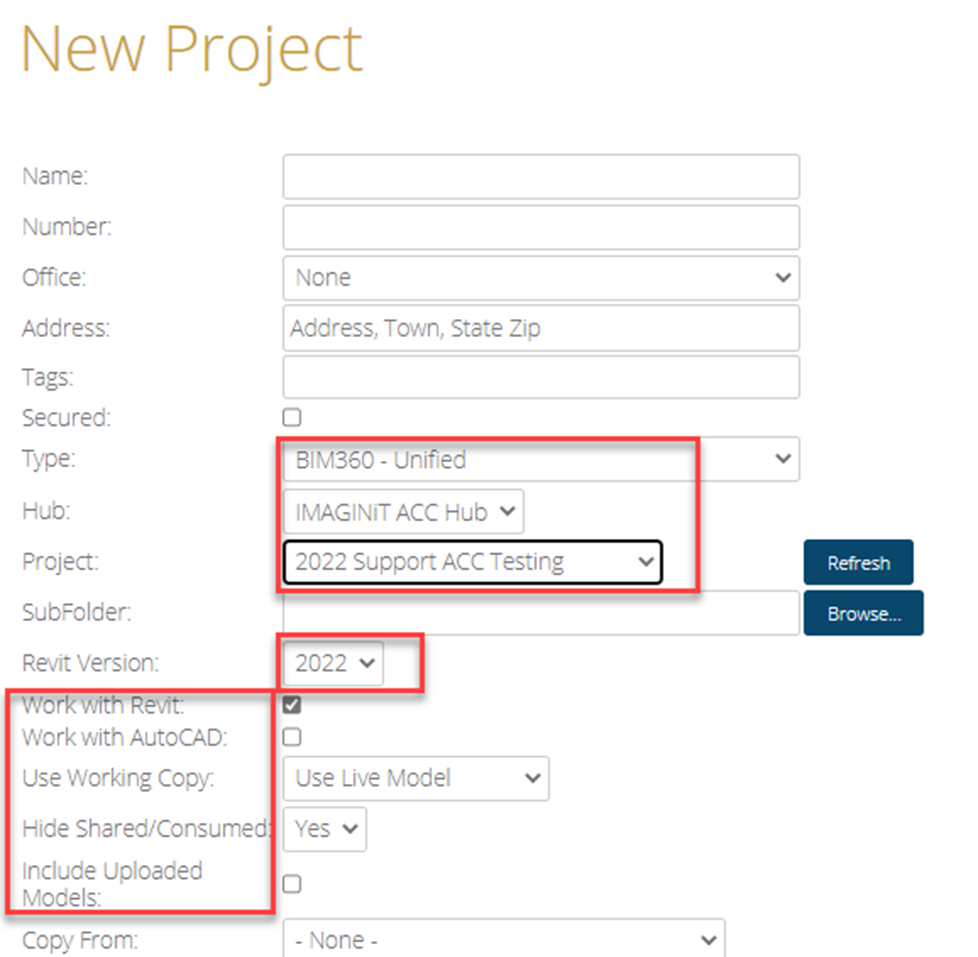Screen dimensions: 978x957
Task: Click the Name text field
Action: pyautogui.click(x=541, y=177)
